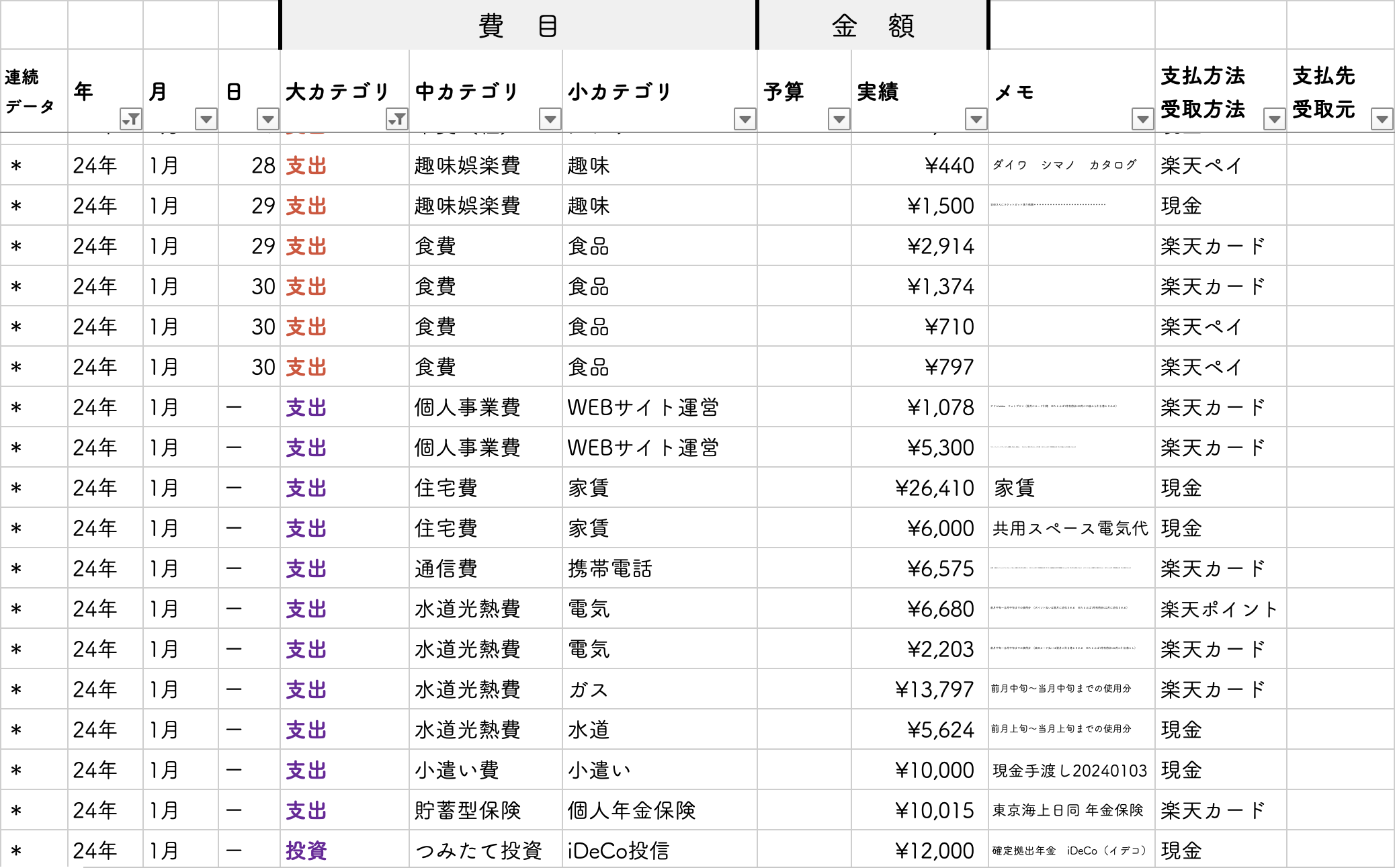Select the iDeCo投信 cell

point(660,849)
